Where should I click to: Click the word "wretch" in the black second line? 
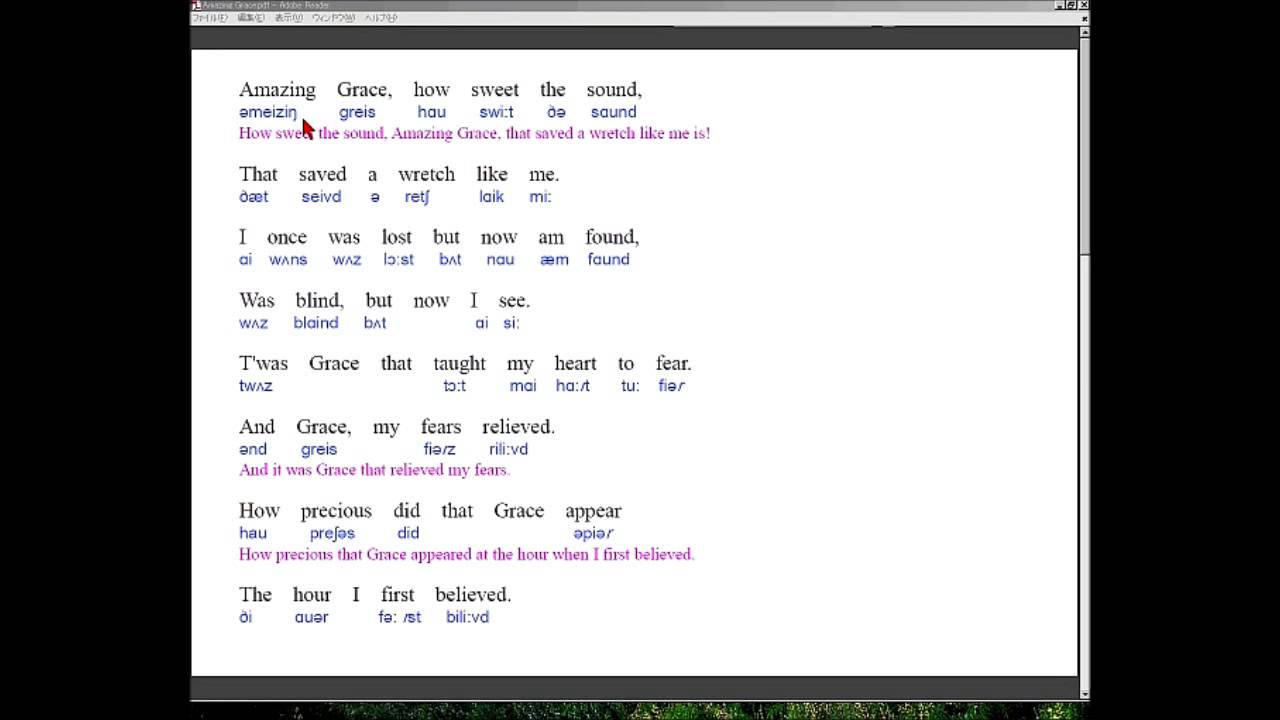(426, 174)
